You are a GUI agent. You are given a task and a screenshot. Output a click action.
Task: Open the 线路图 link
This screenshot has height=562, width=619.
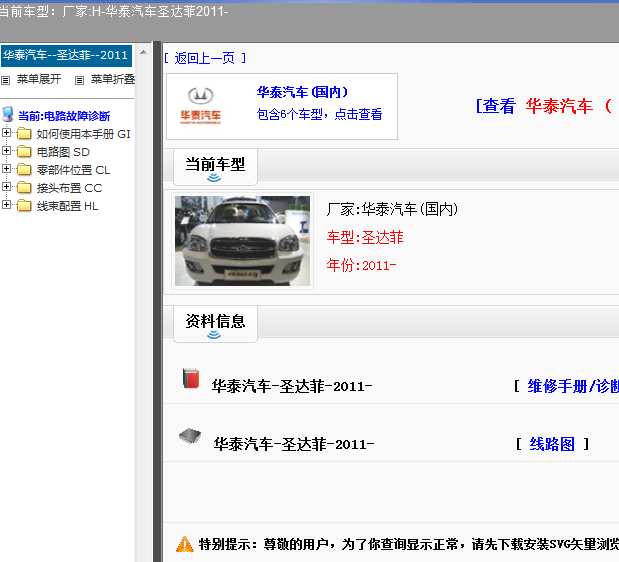pos(552,444)
